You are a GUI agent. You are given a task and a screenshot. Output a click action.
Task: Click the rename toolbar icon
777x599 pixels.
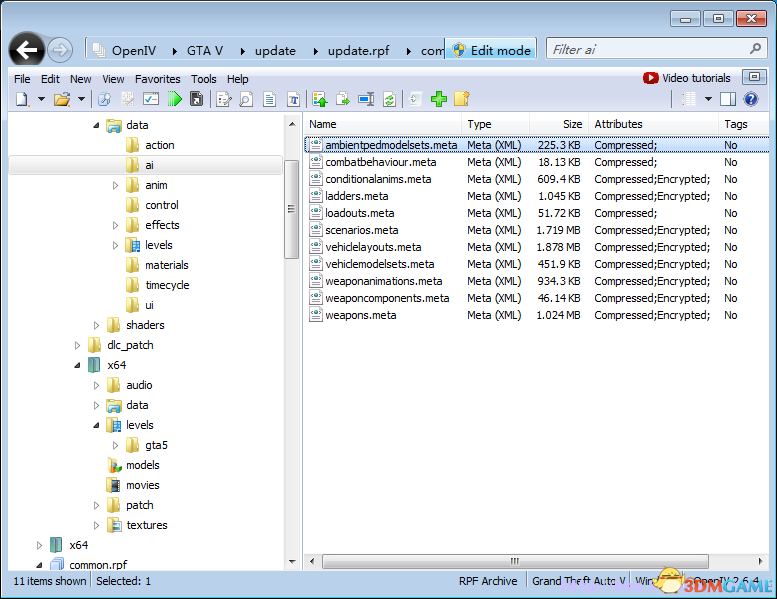tap(366, 99)
